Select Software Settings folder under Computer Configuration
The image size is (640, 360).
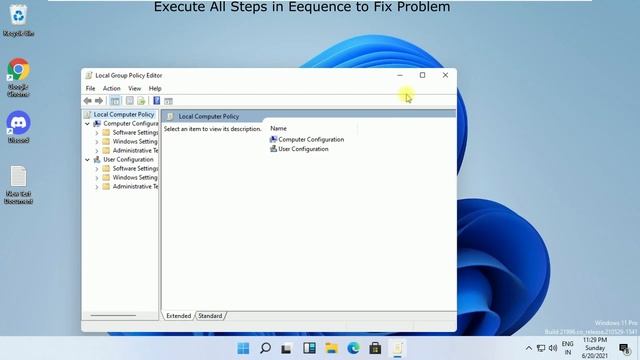pyautogui.click(x=135, y=133)
